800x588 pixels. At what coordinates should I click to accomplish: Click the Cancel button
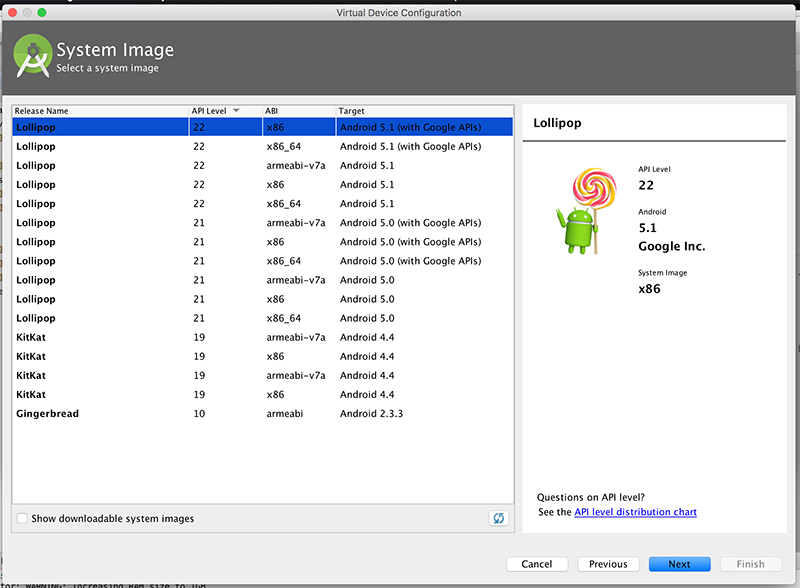tap(537, 564)
